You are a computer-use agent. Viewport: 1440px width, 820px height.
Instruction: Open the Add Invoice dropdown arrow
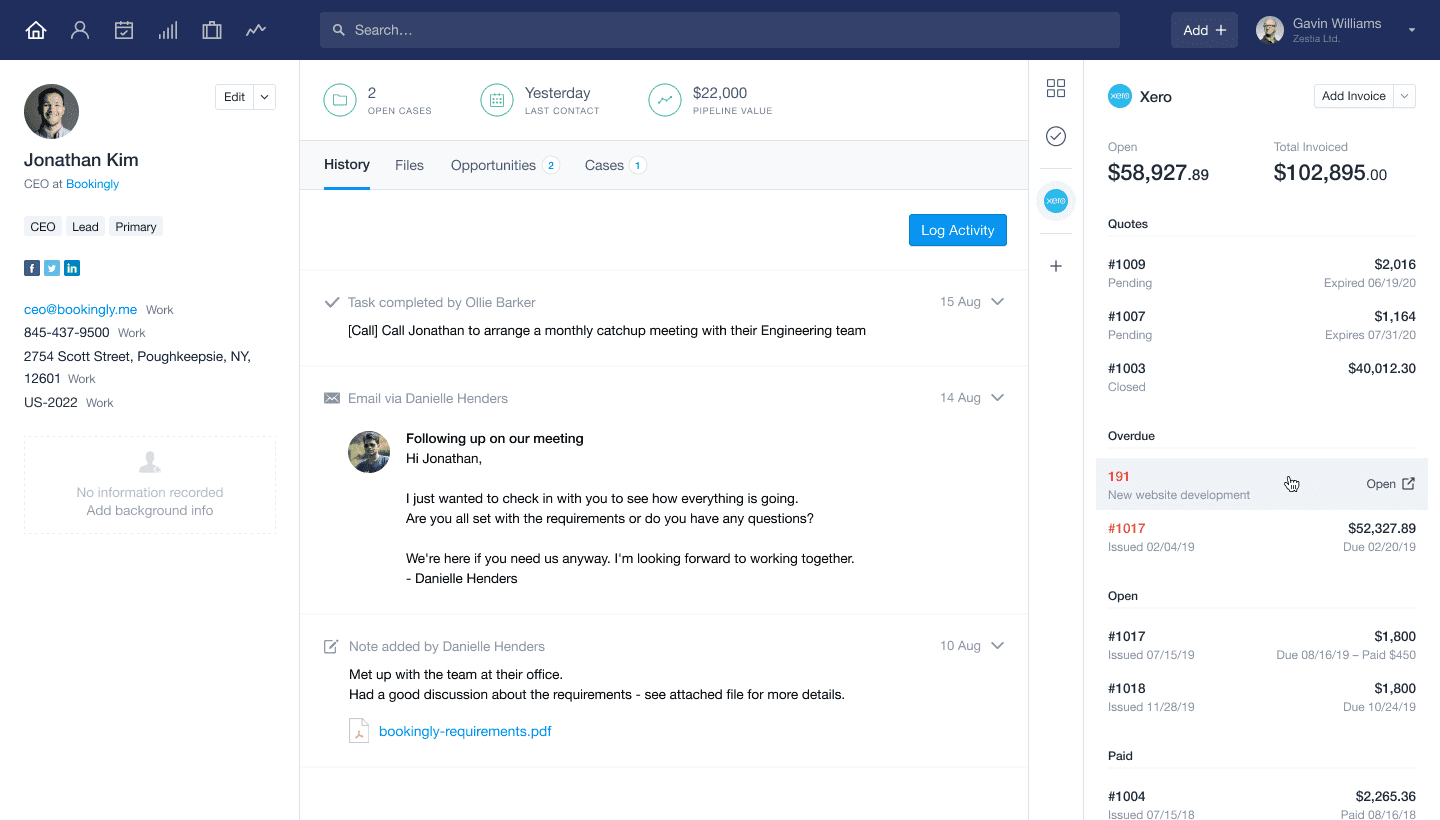(1404, 96)
